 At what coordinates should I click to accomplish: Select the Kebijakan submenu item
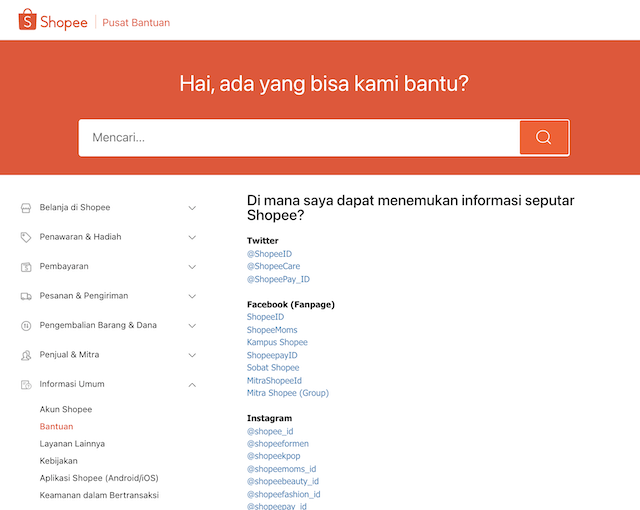(58, 461)
